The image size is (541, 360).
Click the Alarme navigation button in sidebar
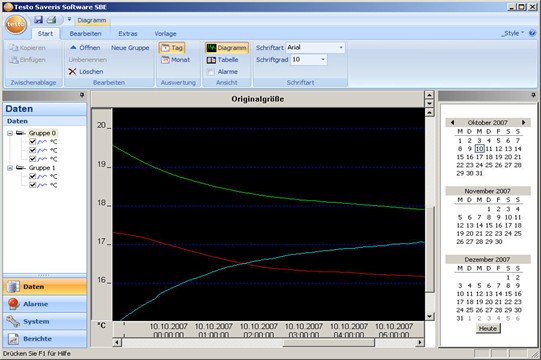[45, 304]
